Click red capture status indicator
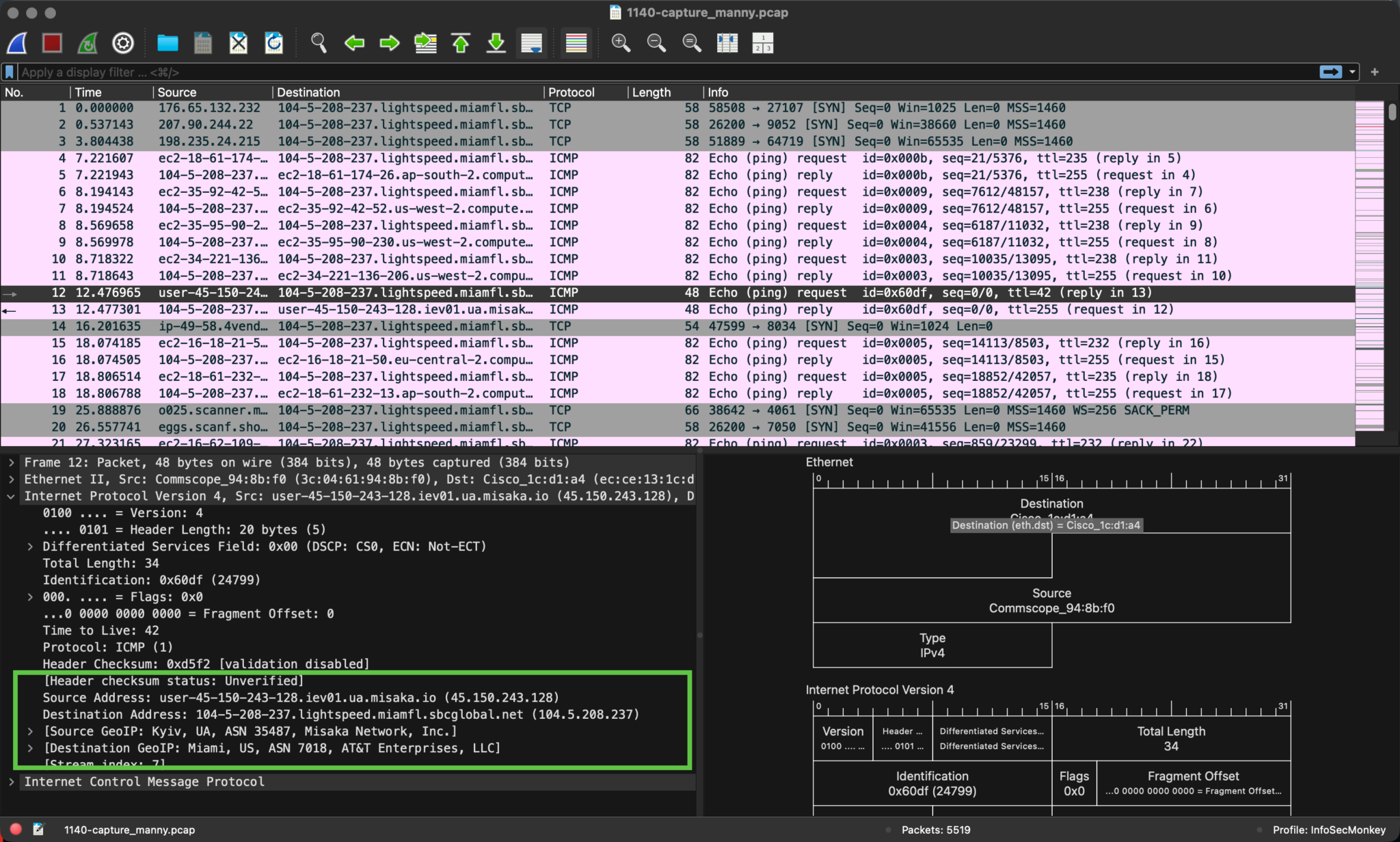 coord(16,829)
